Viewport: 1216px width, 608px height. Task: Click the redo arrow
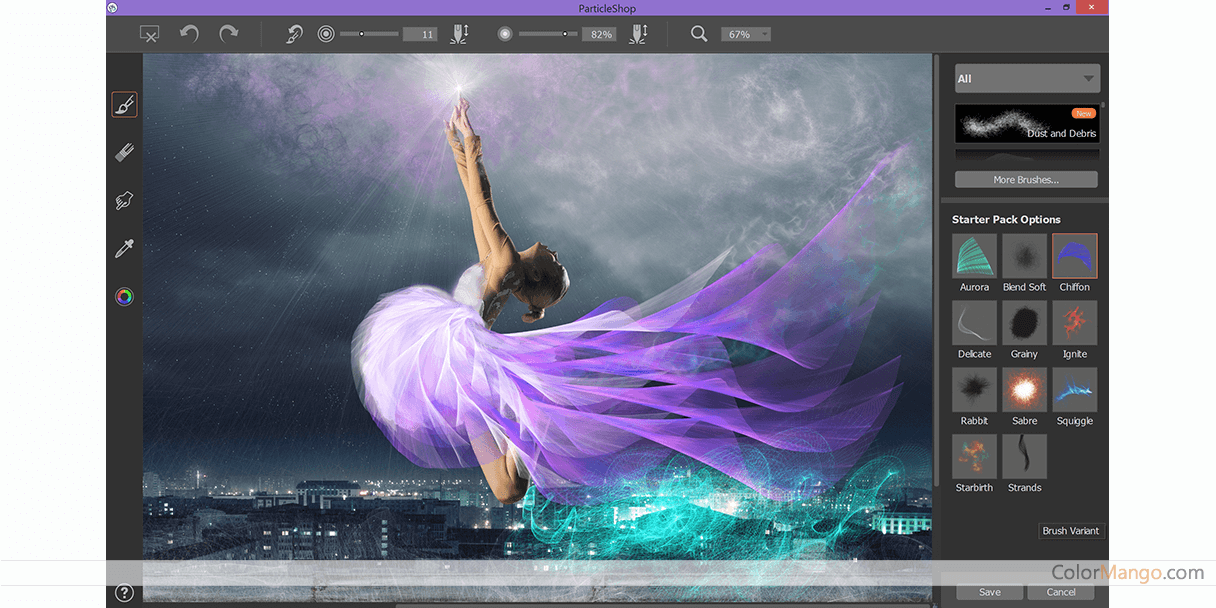[x=229, y=34]
